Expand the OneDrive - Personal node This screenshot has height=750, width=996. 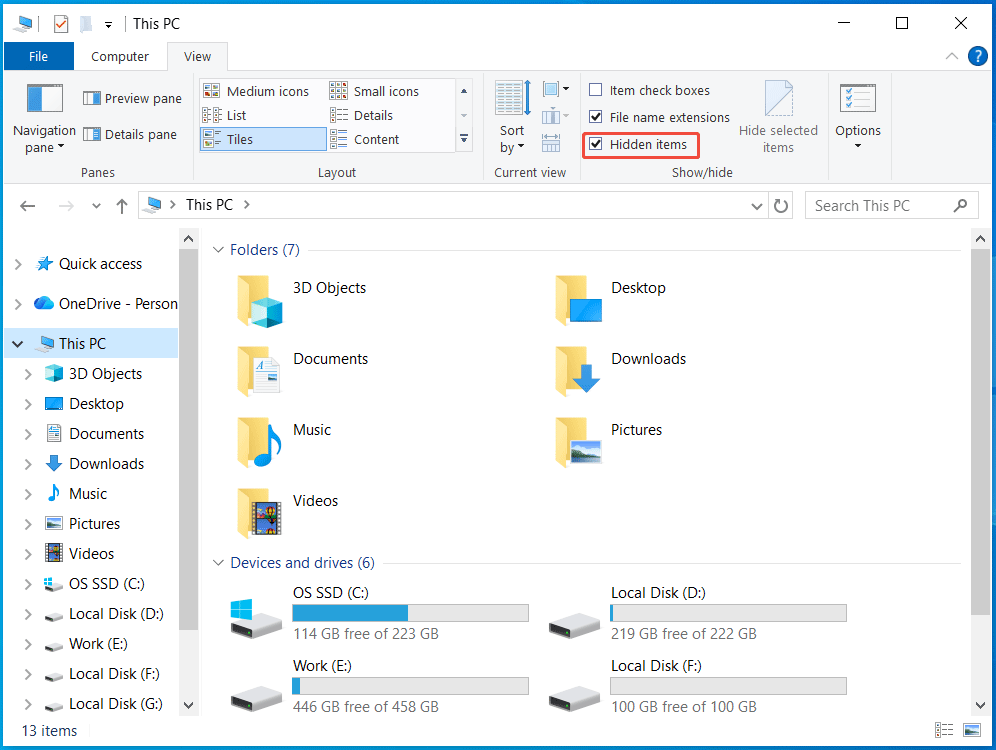coord(18,304)
